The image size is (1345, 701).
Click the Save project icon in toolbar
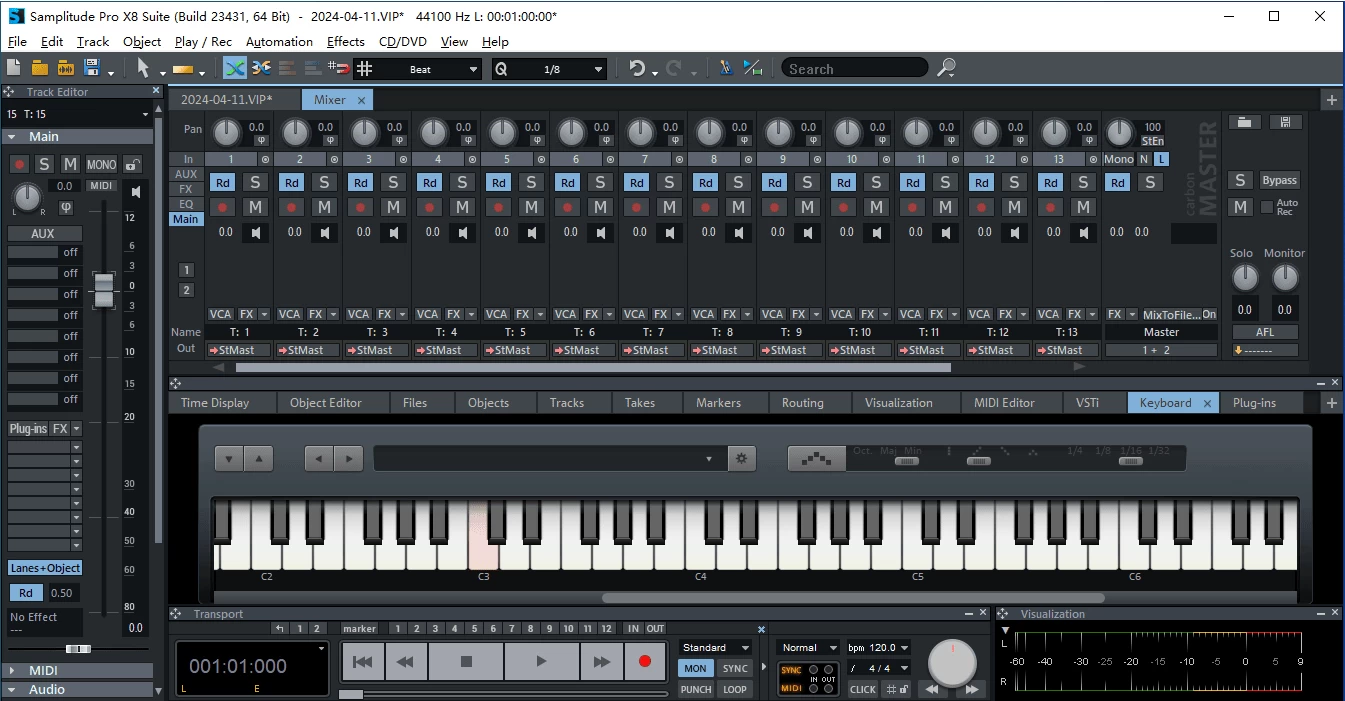91,68
